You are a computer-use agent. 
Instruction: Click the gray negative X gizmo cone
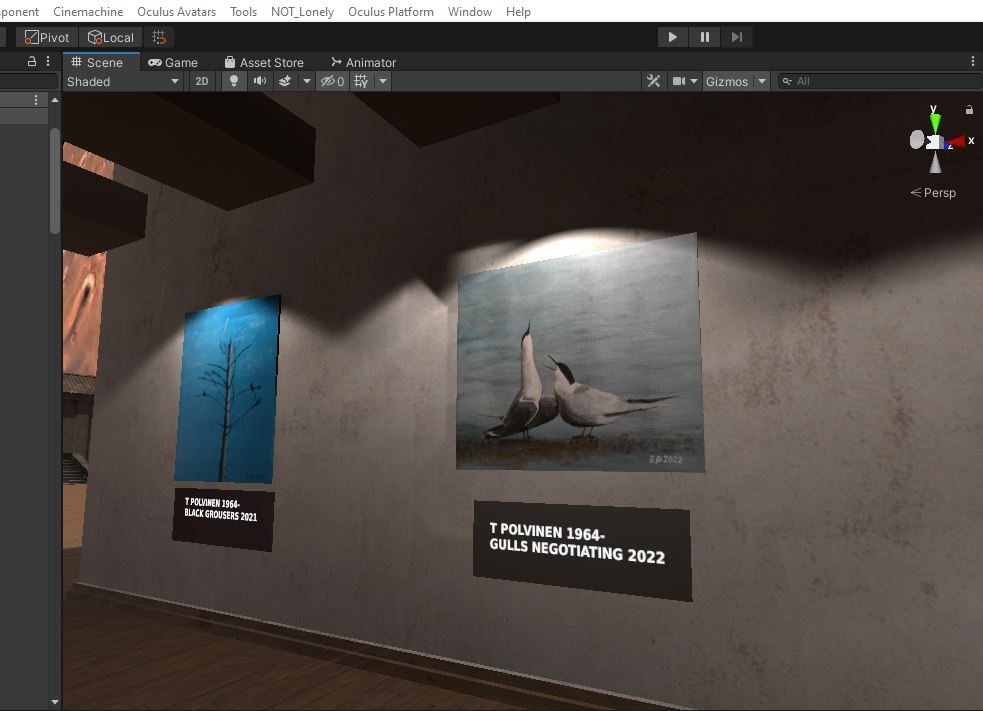click(917, 140)
